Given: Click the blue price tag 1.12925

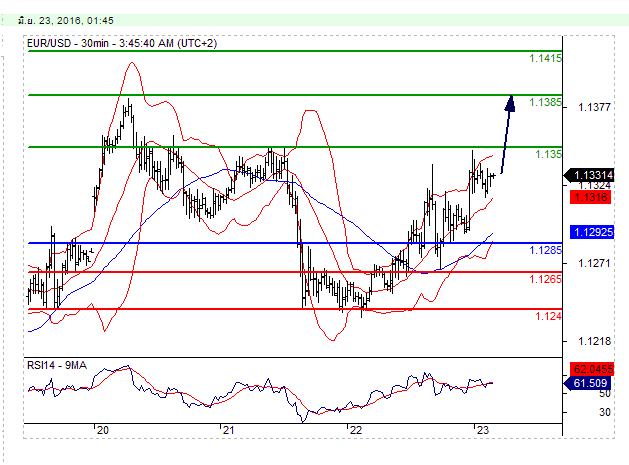Looking at the screenshot, I should (x=592, y=232).
